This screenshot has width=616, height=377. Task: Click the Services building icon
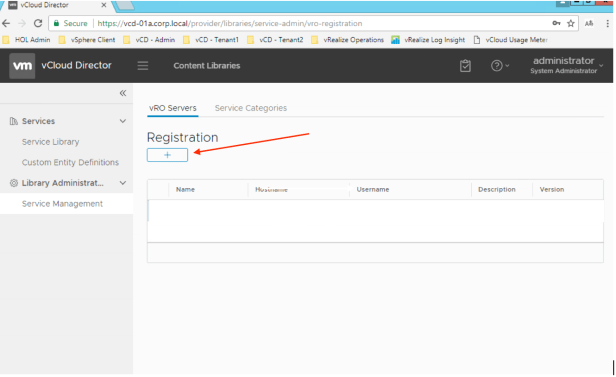pos(14,121)
